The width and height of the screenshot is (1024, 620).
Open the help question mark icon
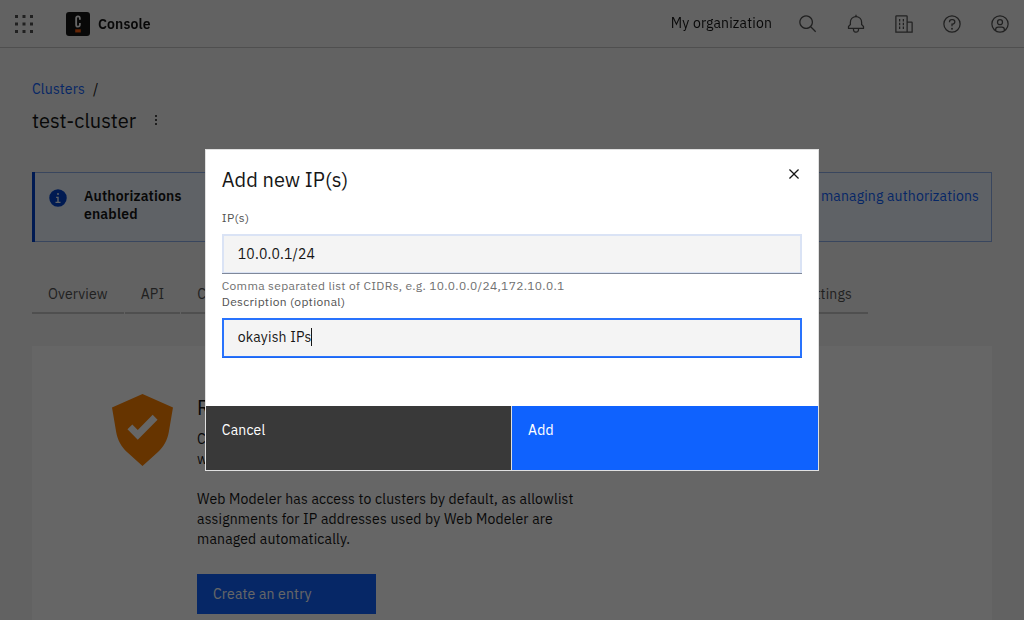(951, 23)
